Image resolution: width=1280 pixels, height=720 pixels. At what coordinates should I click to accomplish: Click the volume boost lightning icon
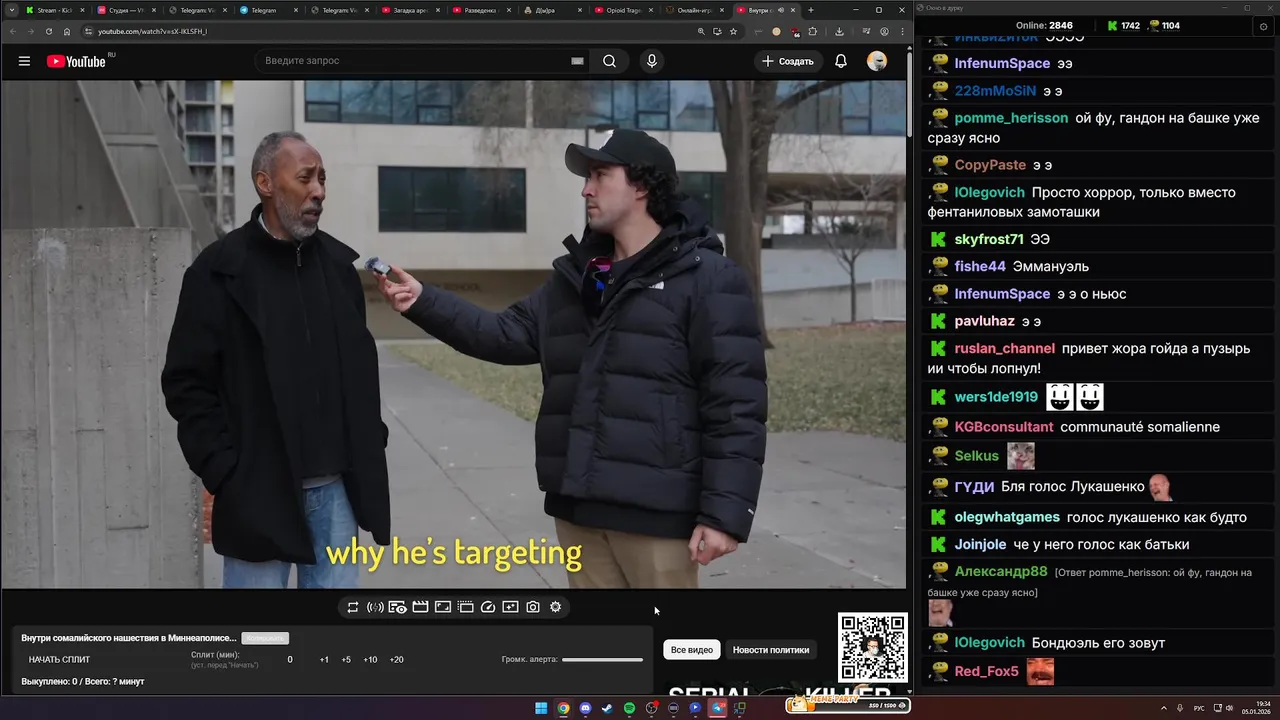[375, 607]
